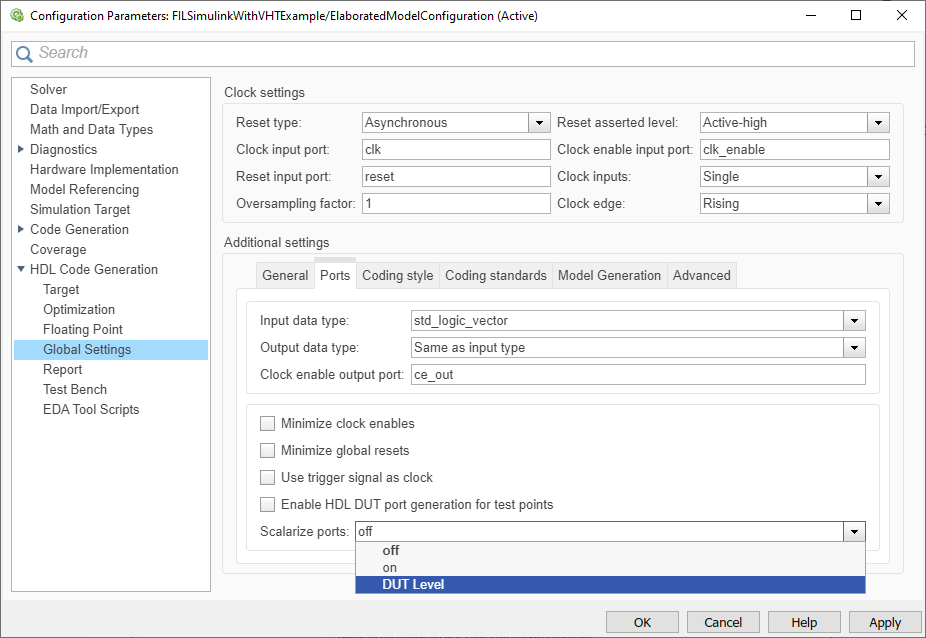Select the Code Generation category label
Screen dimensions: 926x638
pos(79,229)
